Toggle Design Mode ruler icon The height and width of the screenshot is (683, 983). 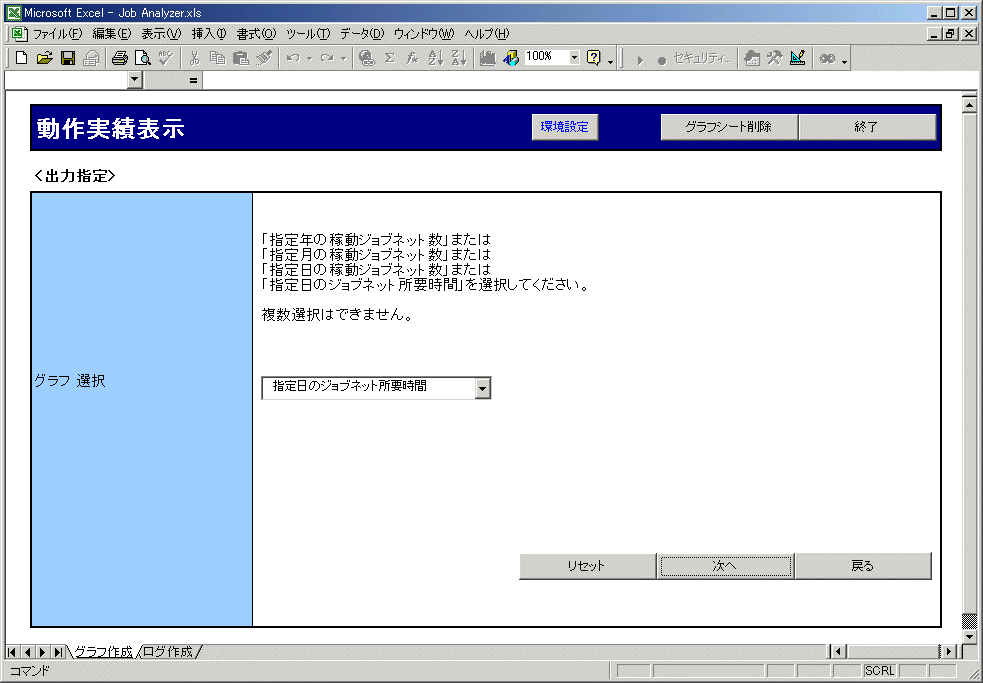click(x=798, y=58)
